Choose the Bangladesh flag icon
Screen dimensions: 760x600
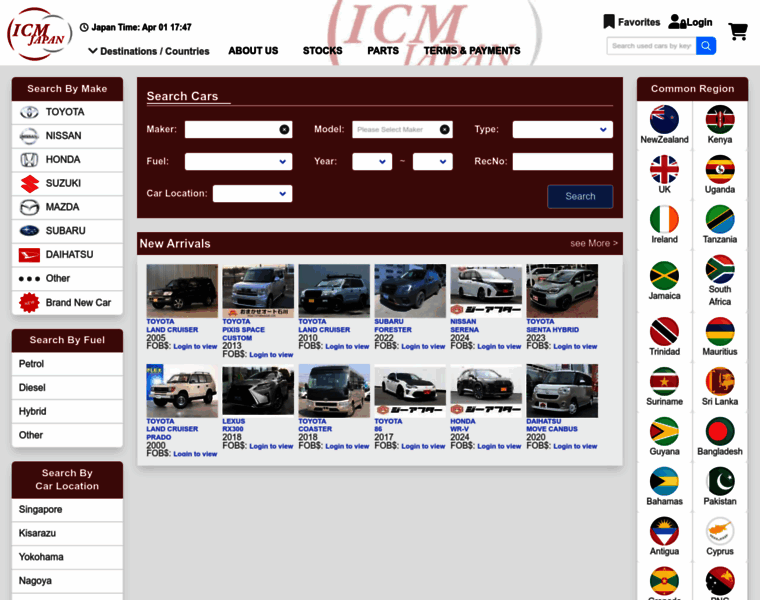click(720, 431)
